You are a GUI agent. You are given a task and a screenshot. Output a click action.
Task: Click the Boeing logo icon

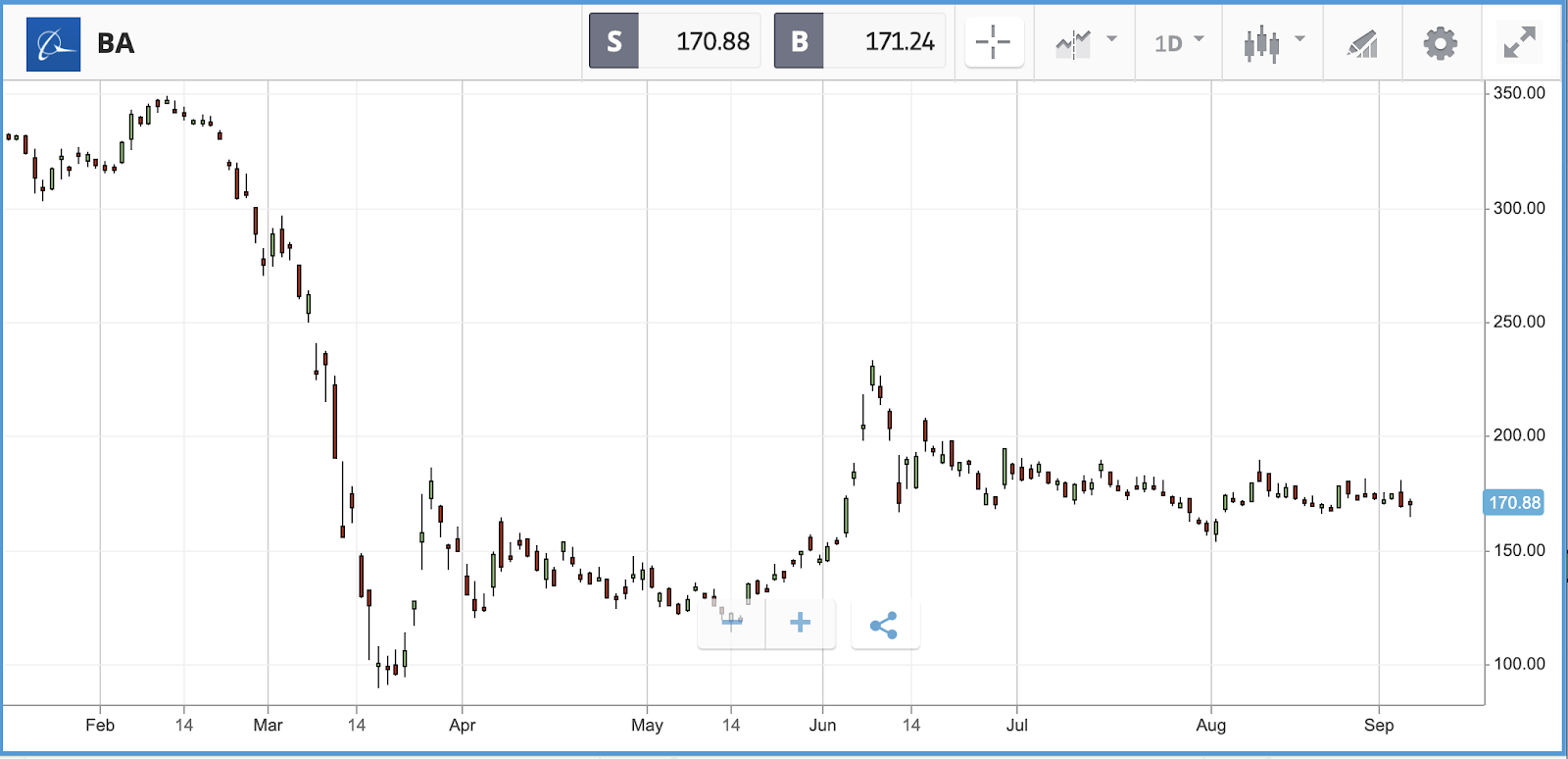pyautogui.click(x=54, y=44)
